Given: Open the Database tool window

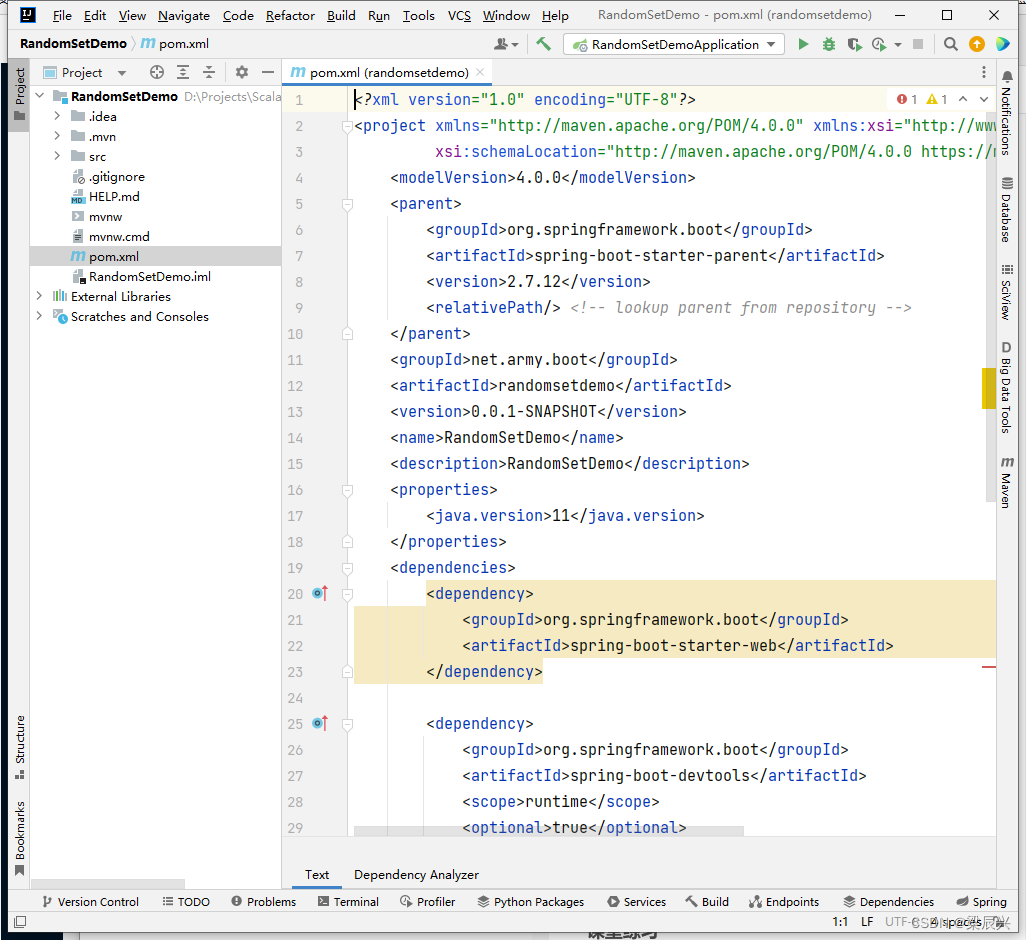Looking at the screenshot, I should [x=1006, y=209].
